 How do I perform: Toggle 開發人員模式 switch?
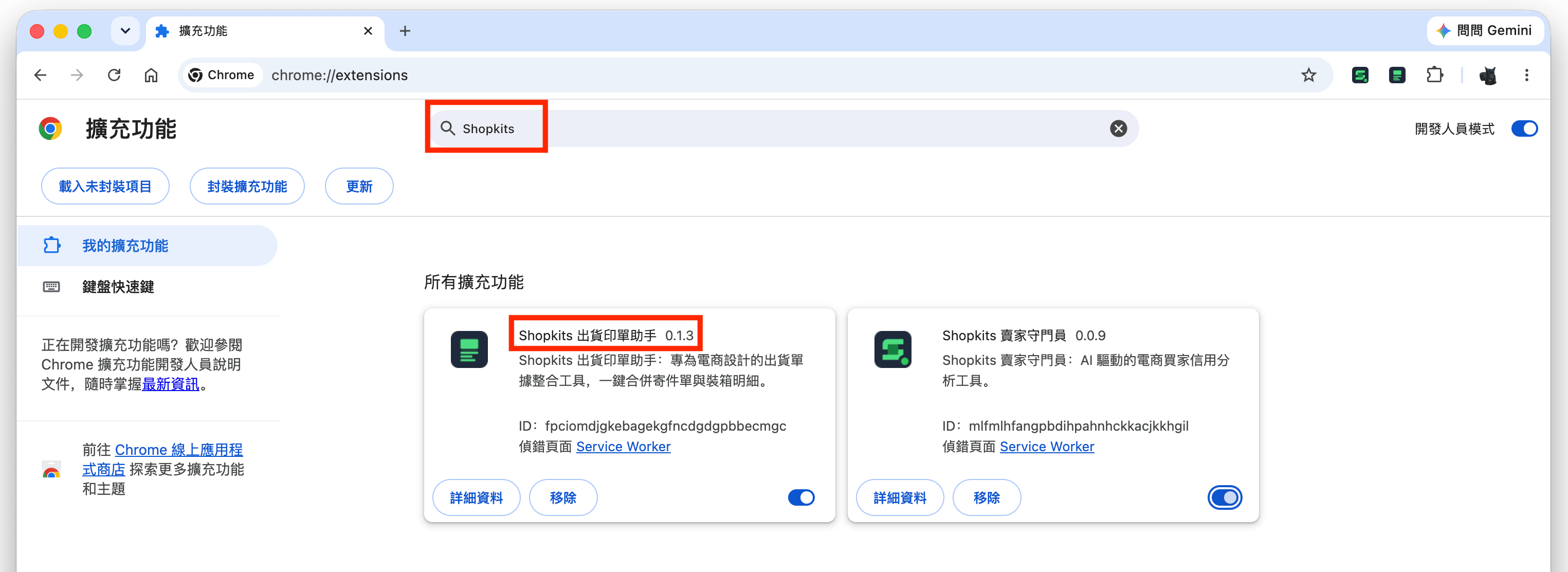[1524, 129]
